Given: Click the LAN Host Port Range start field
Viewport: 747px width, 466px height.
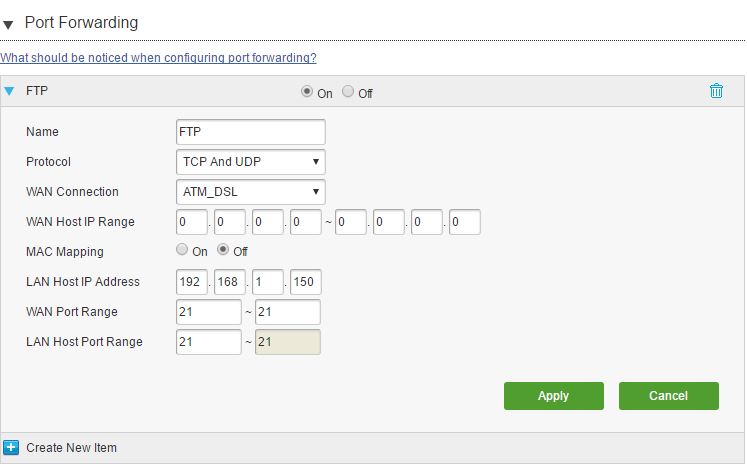Looking at the screenshot, I should [x=209, y=342].
